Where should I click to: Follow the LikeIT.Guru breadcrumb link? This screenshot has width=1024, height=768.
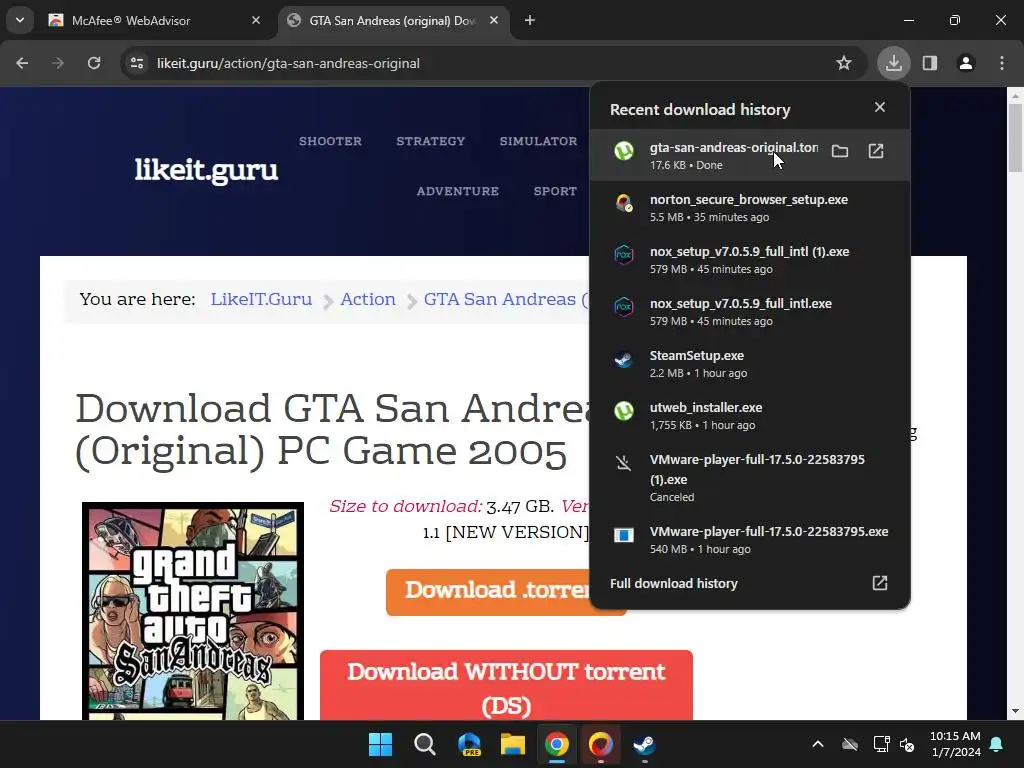[x=261, y=299]
